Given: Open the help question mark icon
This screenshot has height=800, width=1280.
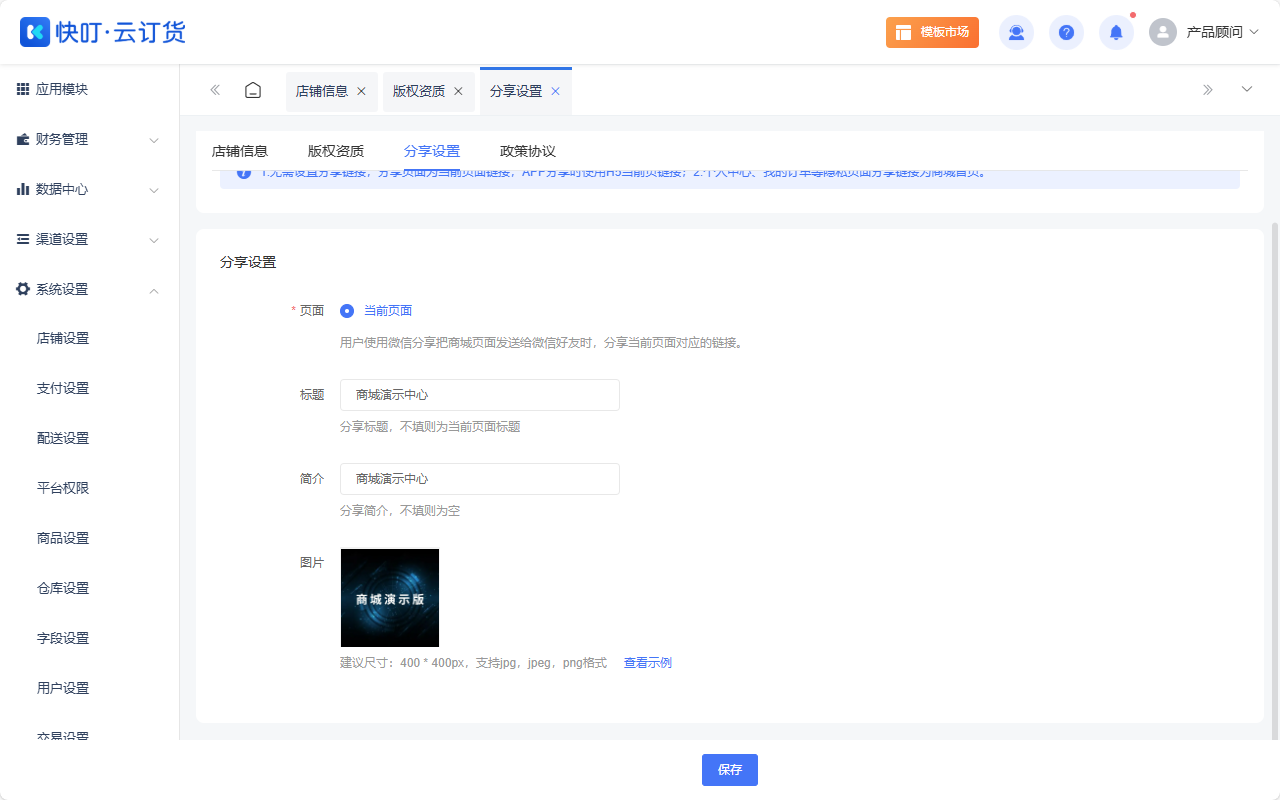Looking at the screenshot, I should (1066, 32).
